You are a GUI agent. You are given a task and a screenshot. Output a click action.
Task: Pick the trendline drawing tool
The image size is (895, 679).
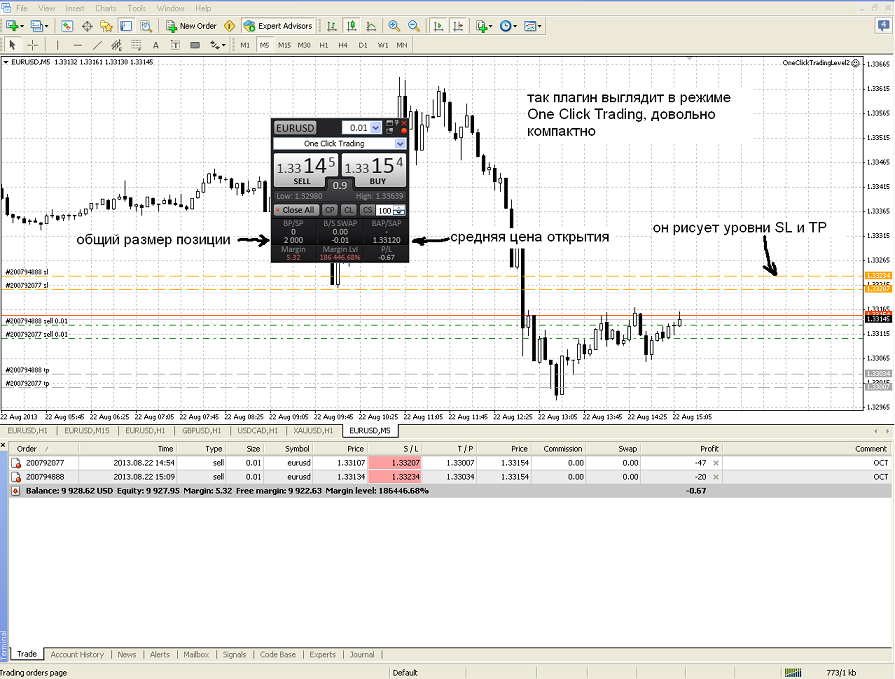(96, 45)
